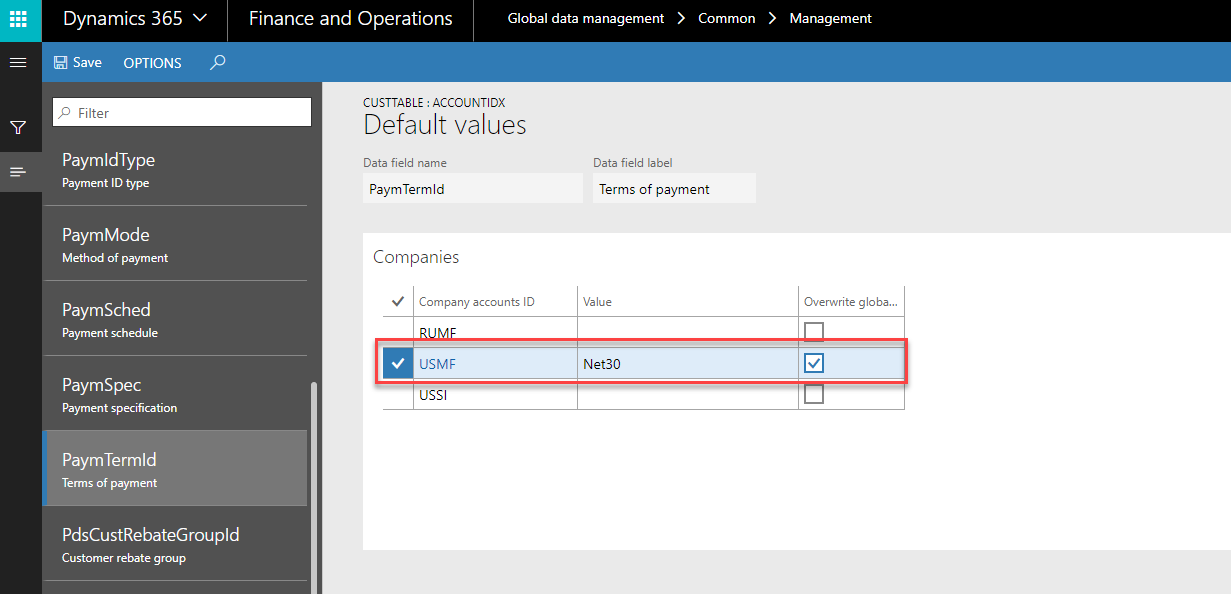
Task: Toggle the hamburger navigation menu
Action: 17,62
